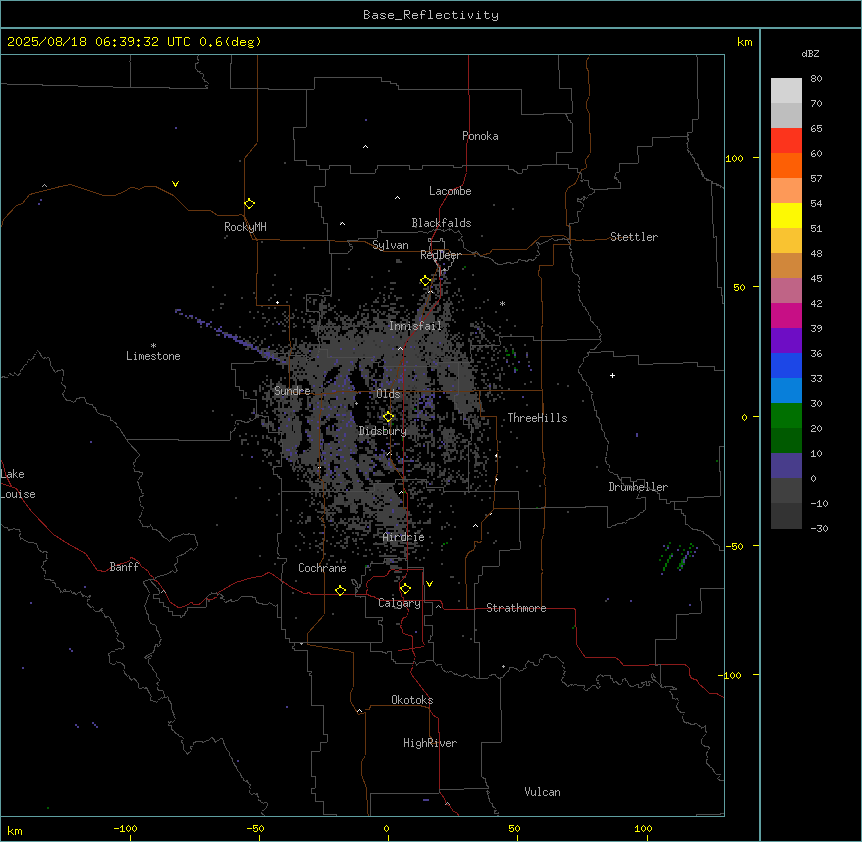Select the dark blue 36 dBZ swatch
Viewport: 862px width, 842px height.
(x=786, y=365)
